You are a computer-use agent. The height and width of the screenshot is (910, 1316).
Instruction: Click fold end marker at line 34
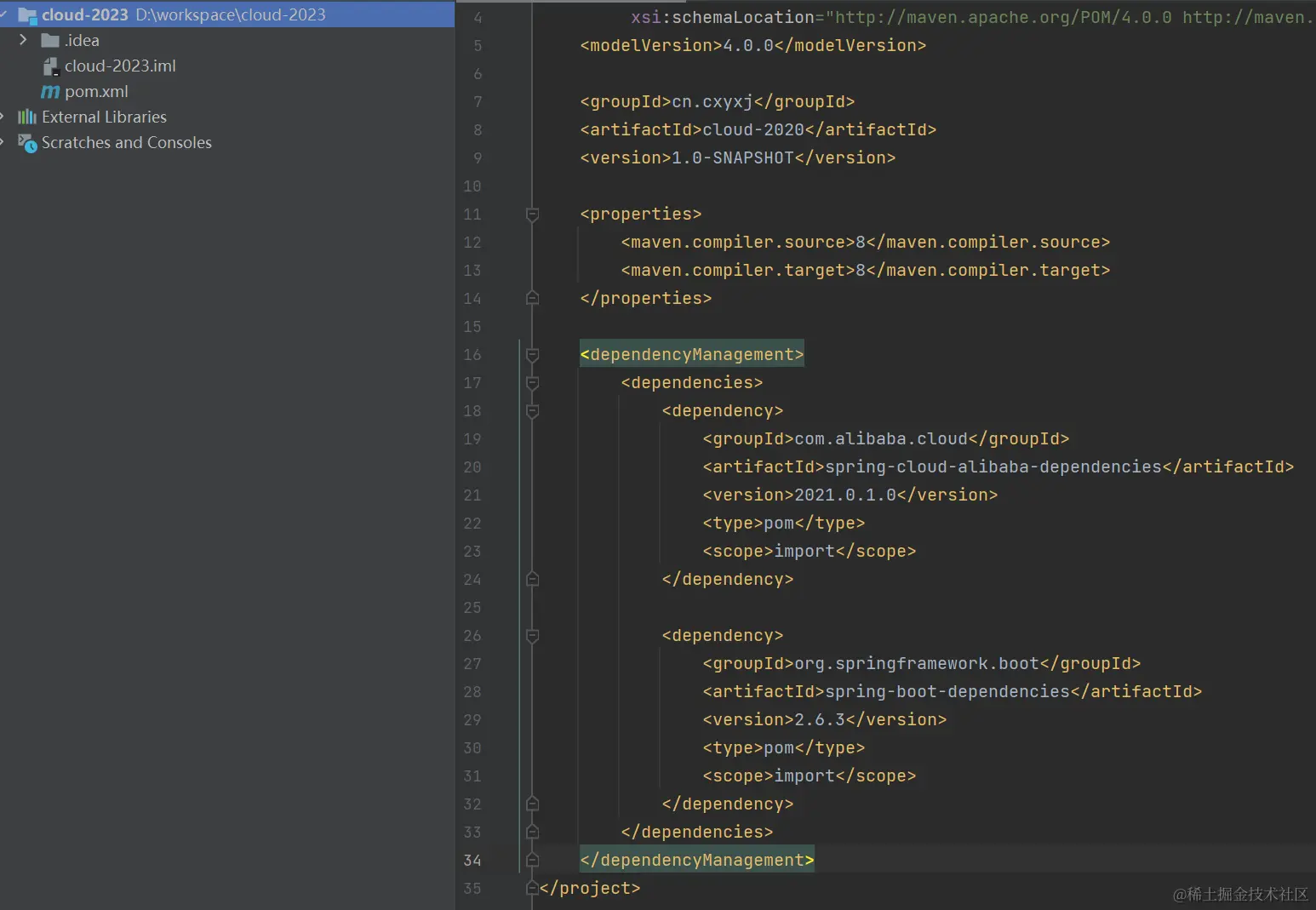click(532, 860)
